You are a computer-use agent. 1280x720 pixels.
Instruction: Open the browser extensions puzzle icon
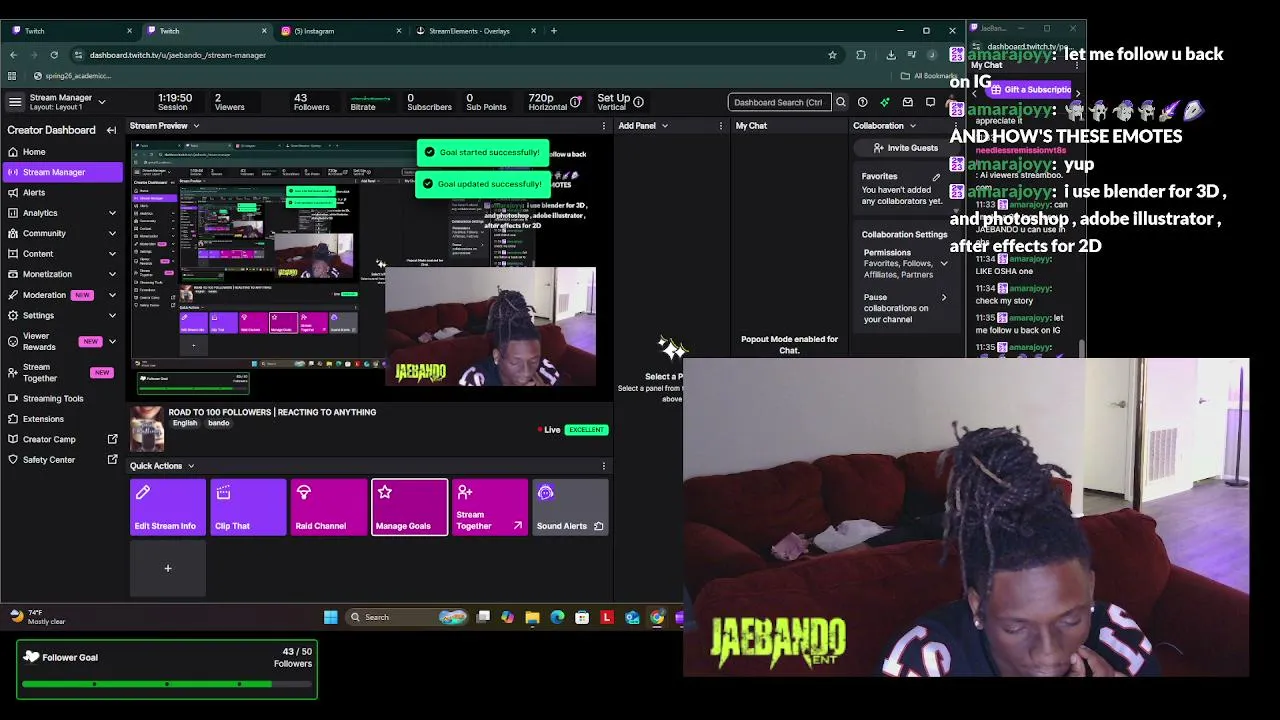[861, 55]
